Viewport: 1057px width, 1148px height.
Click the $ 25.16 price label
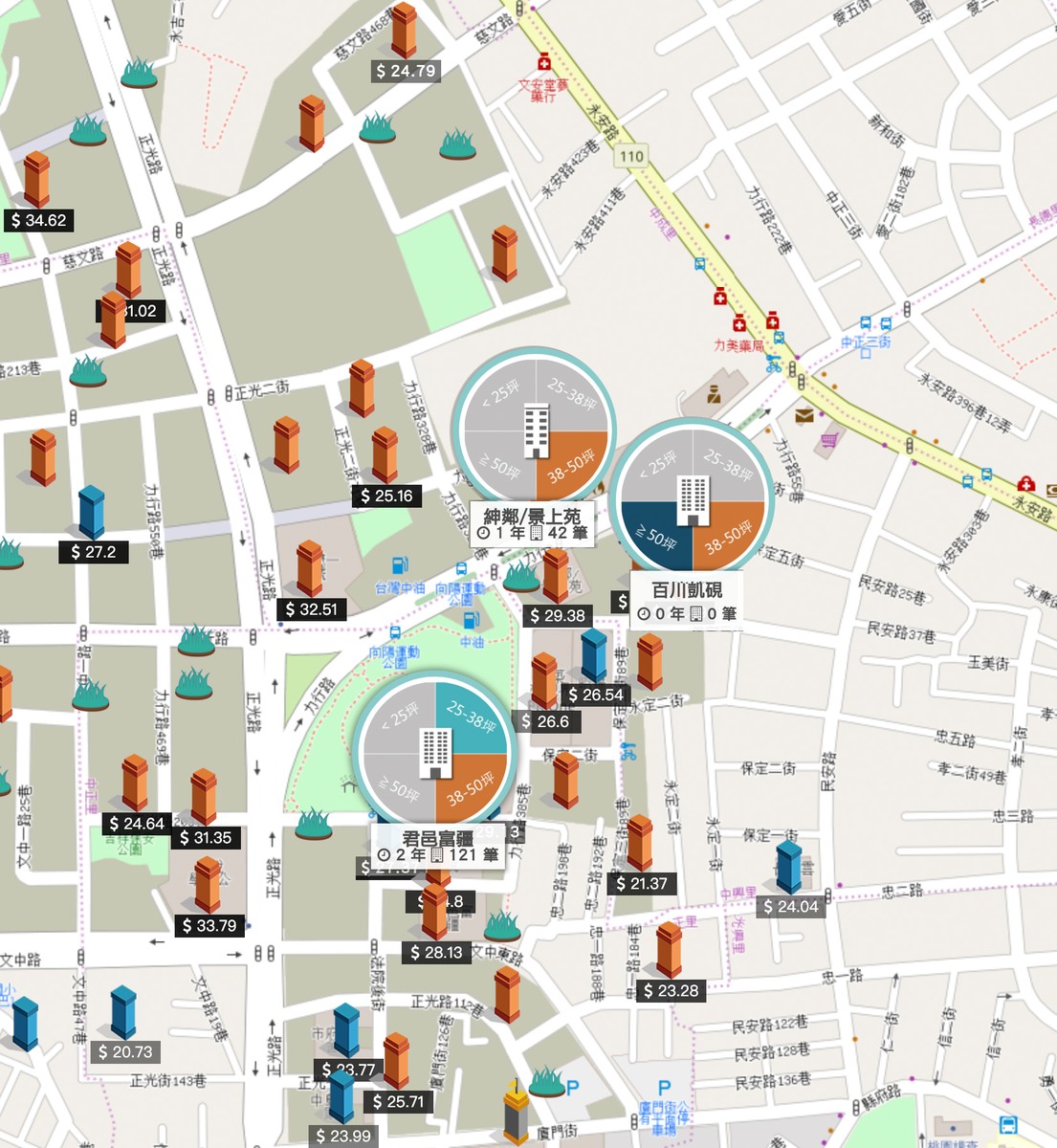click(x=386, y=496)
